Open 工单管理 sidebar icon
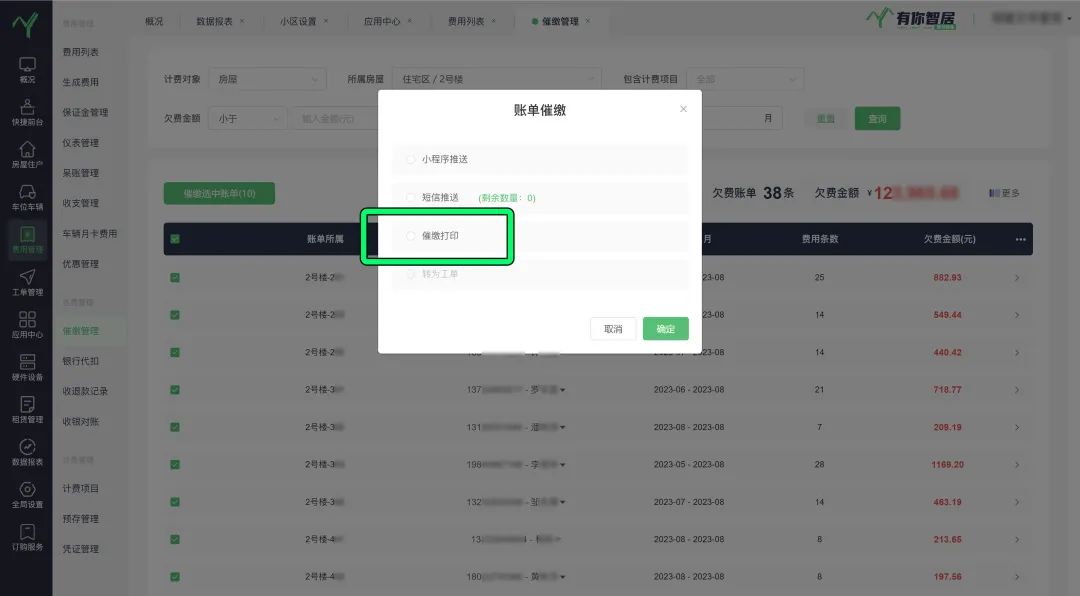 click(x=27, y=283)
